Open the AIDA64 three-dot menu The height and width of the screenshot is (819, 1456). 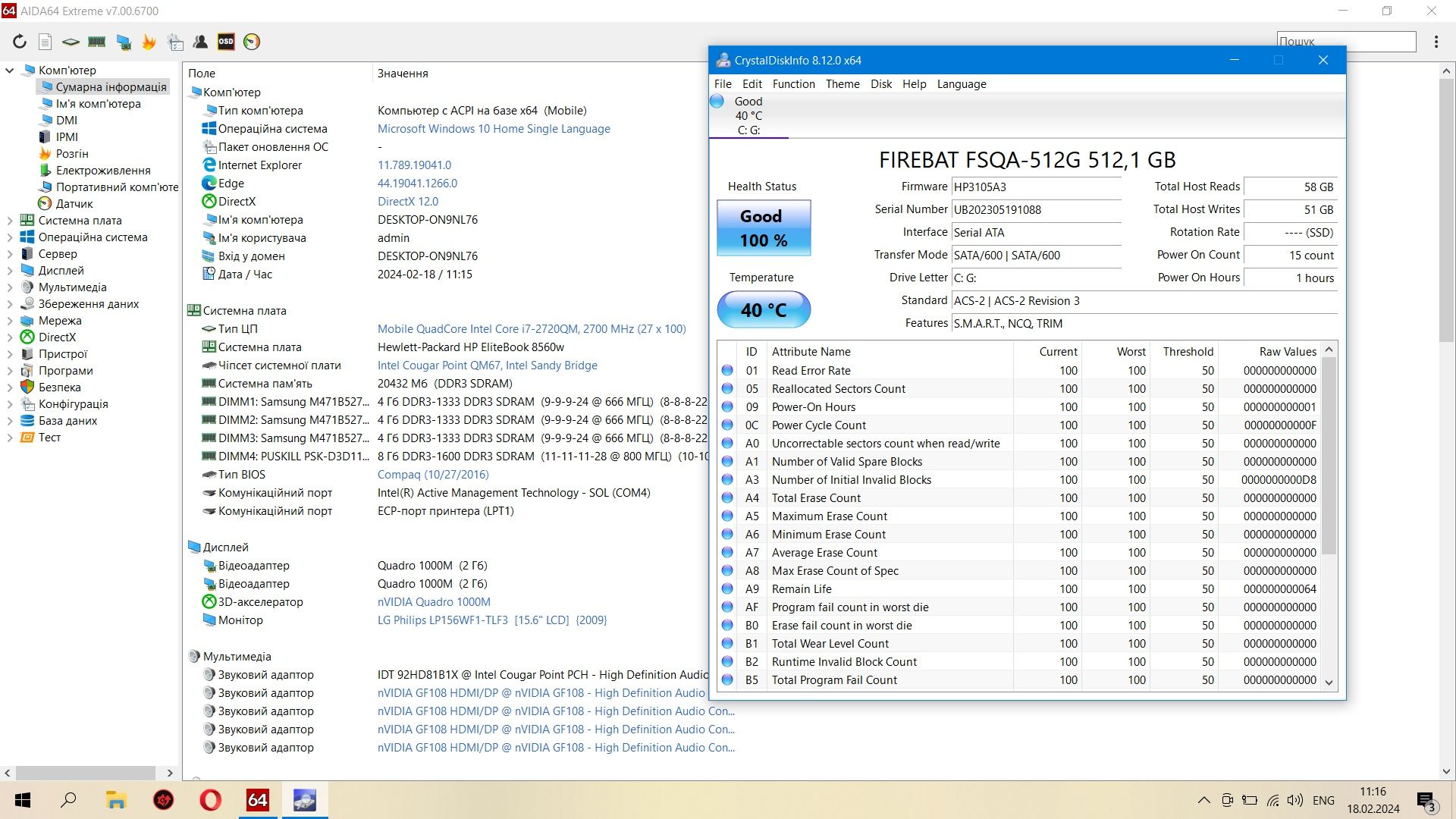(x=1436, y=42)
